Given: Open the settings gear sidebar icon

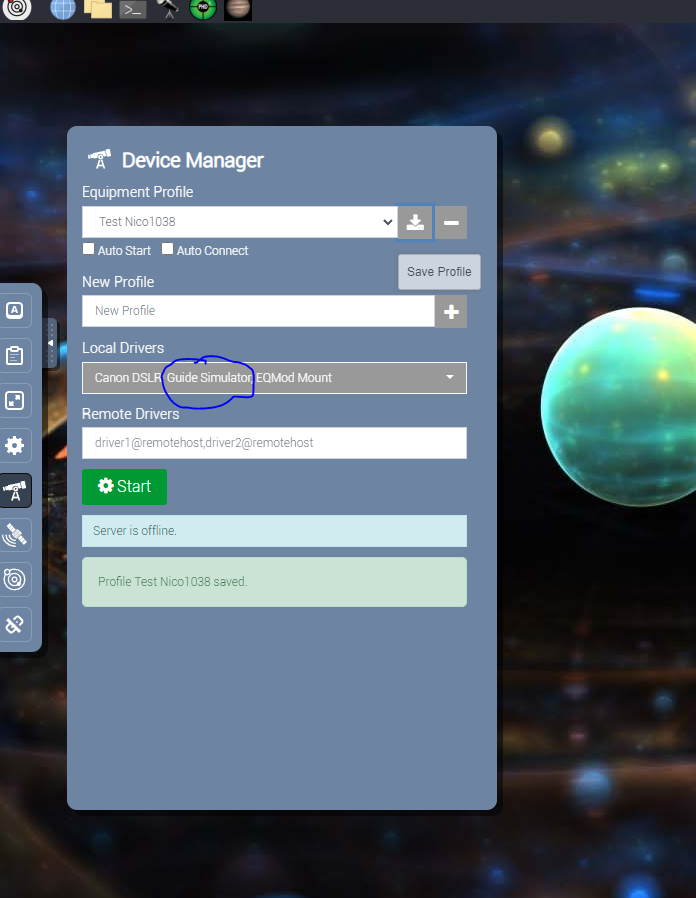Looking at the screenshot, I should coord(14,445).
